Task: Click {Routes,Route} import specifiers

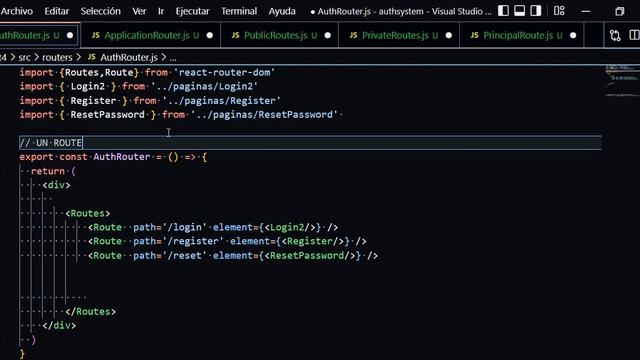Action: tap(99, 73)
